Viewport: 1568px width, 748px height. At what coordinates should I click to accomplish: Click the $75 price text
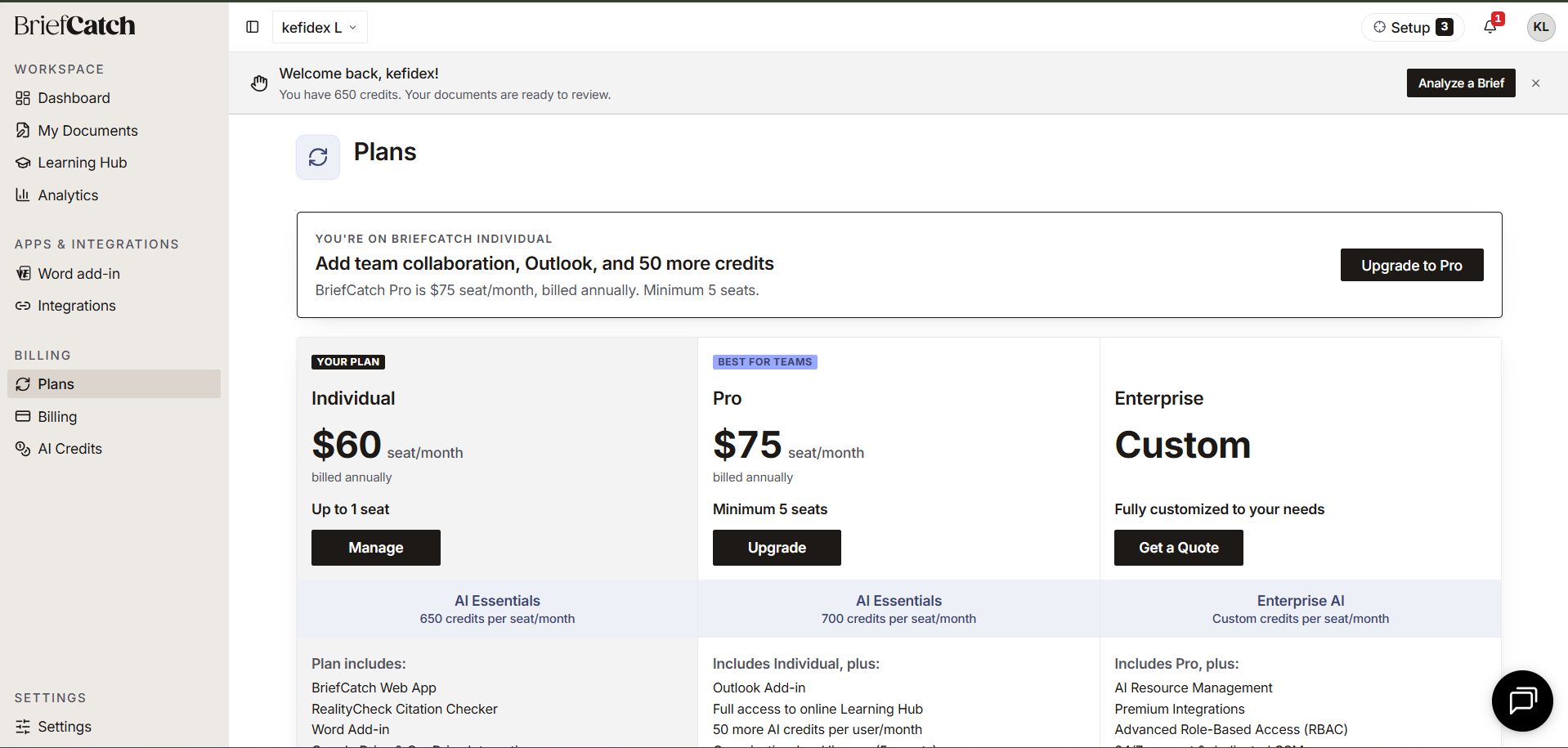(x=748, y=446)
